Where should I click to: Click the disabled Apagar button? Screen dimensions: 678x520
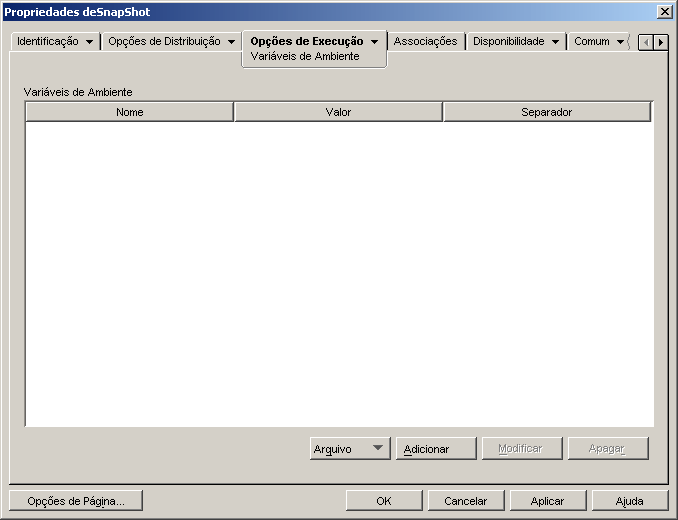tap(608, 449)
